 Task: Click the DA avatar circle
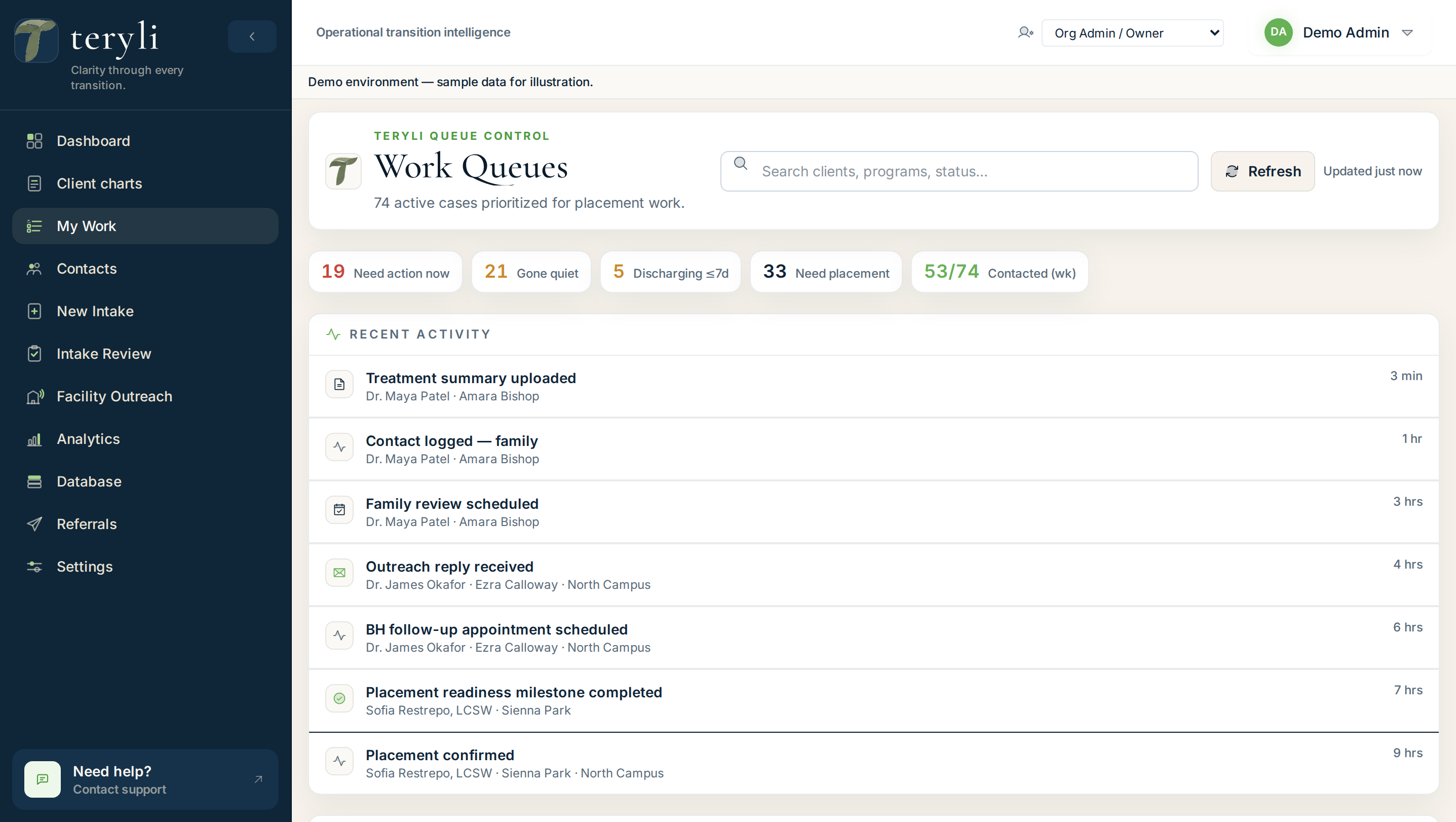coord(1278,32)
